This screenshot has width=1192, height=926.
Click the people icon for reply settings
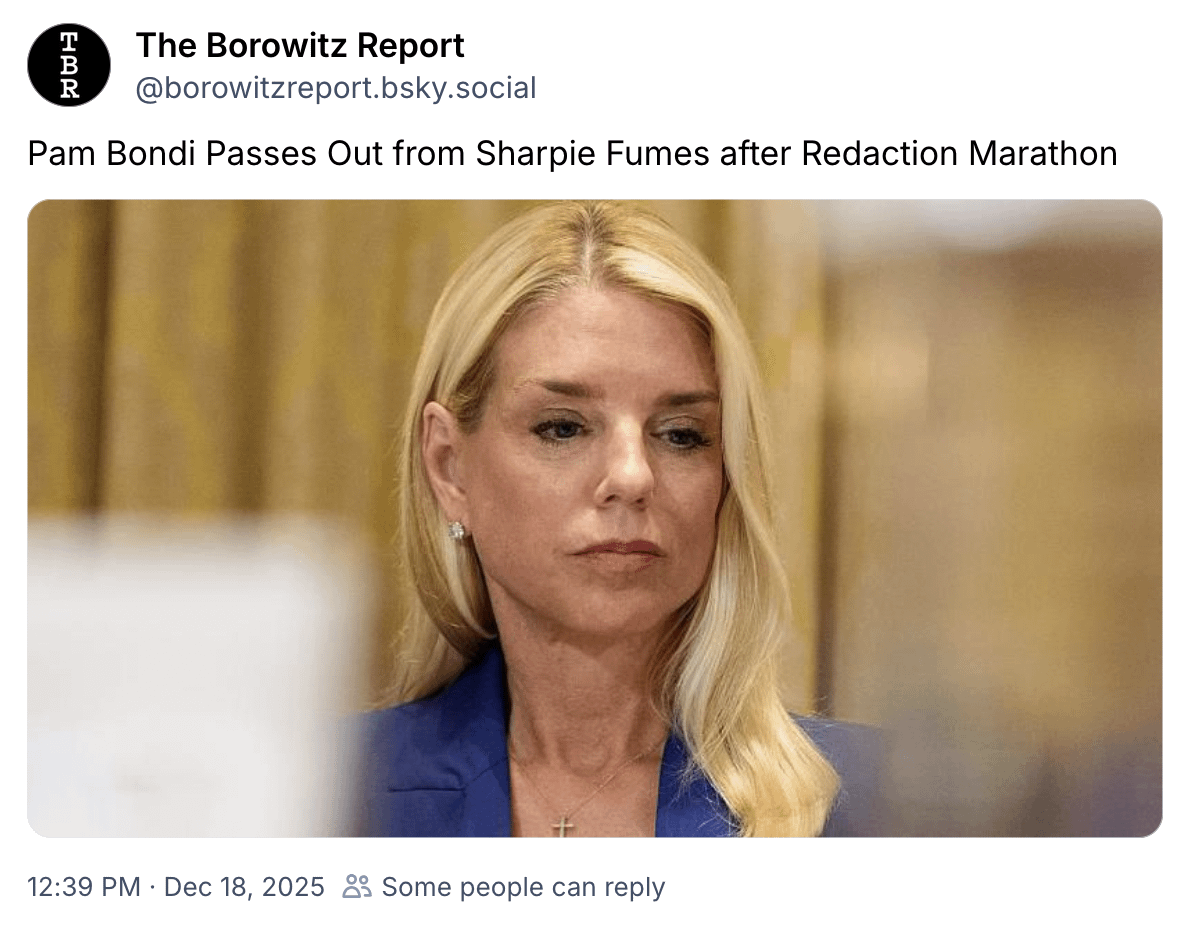[357, 886]
